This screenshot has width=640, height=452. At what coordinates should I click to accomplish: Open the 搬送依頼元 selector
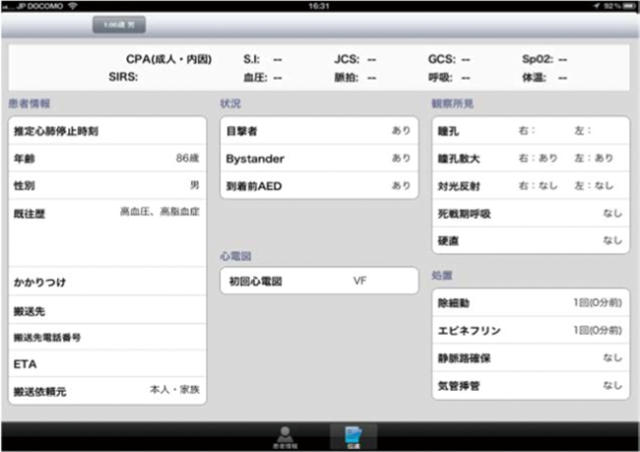(x=107, y=391)
